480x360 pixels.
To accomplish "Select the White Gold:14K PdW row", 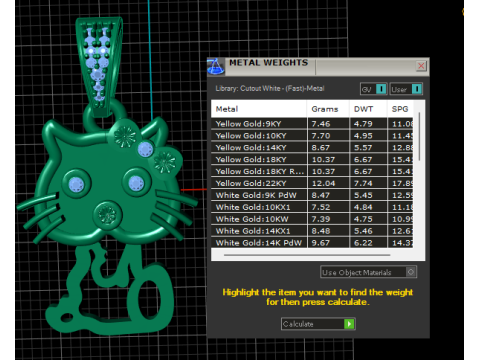I will [x=312, y=243].
